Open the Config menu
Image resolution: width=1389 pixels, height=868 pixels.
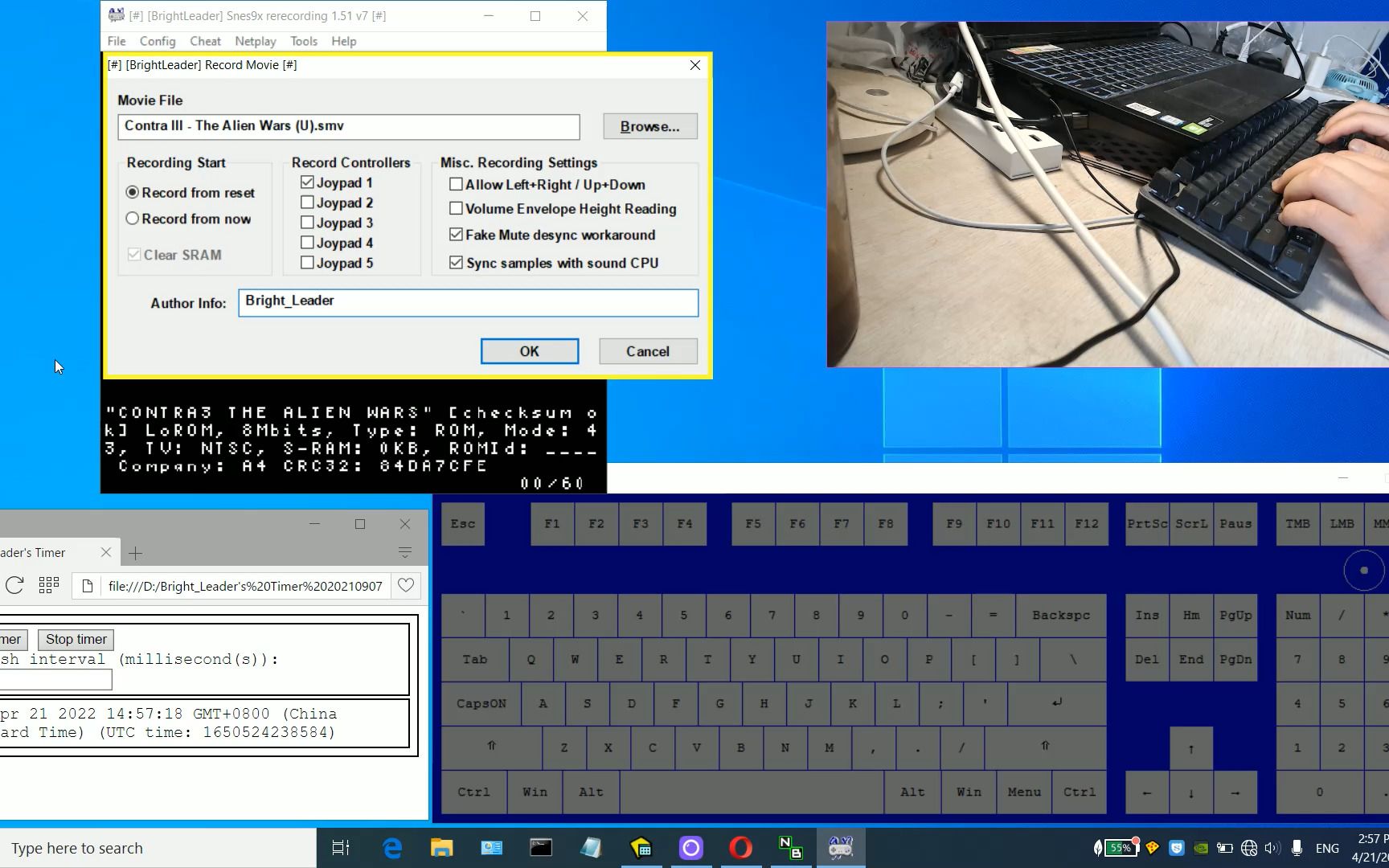(158, 41)
